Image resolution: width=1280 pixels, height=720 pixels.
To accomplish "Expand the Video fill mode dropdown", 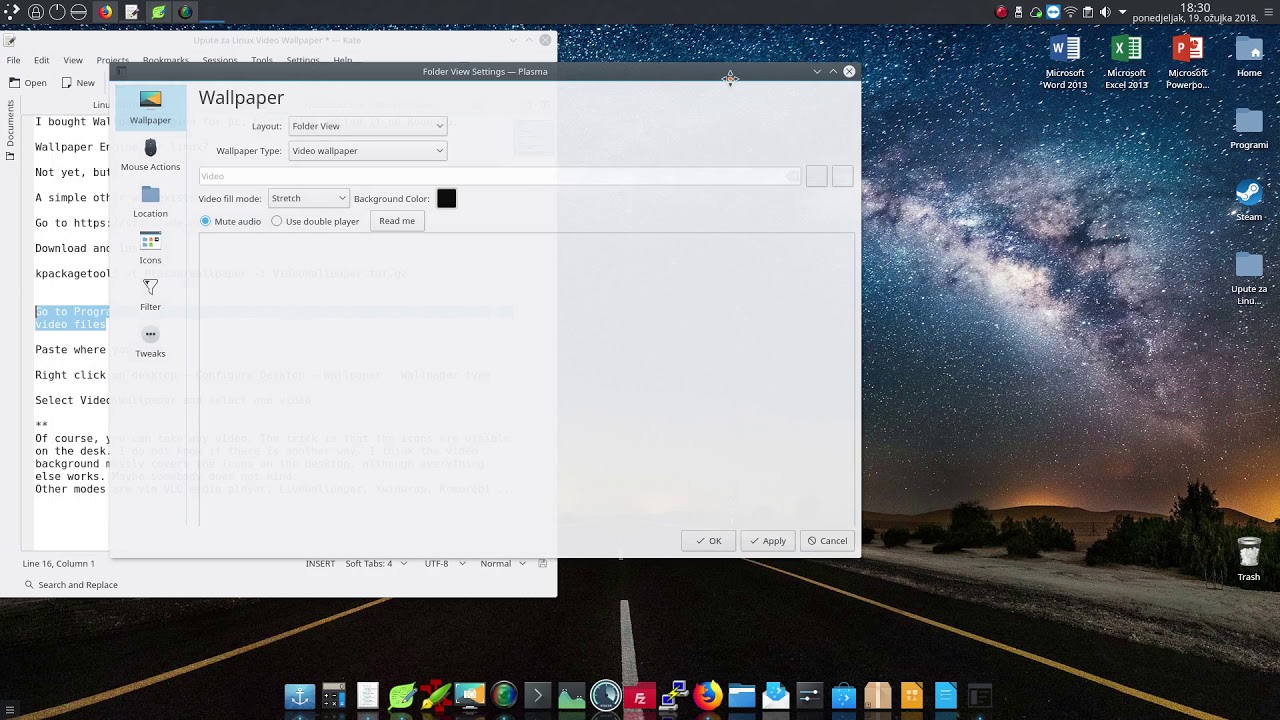I will click(308, 198).
